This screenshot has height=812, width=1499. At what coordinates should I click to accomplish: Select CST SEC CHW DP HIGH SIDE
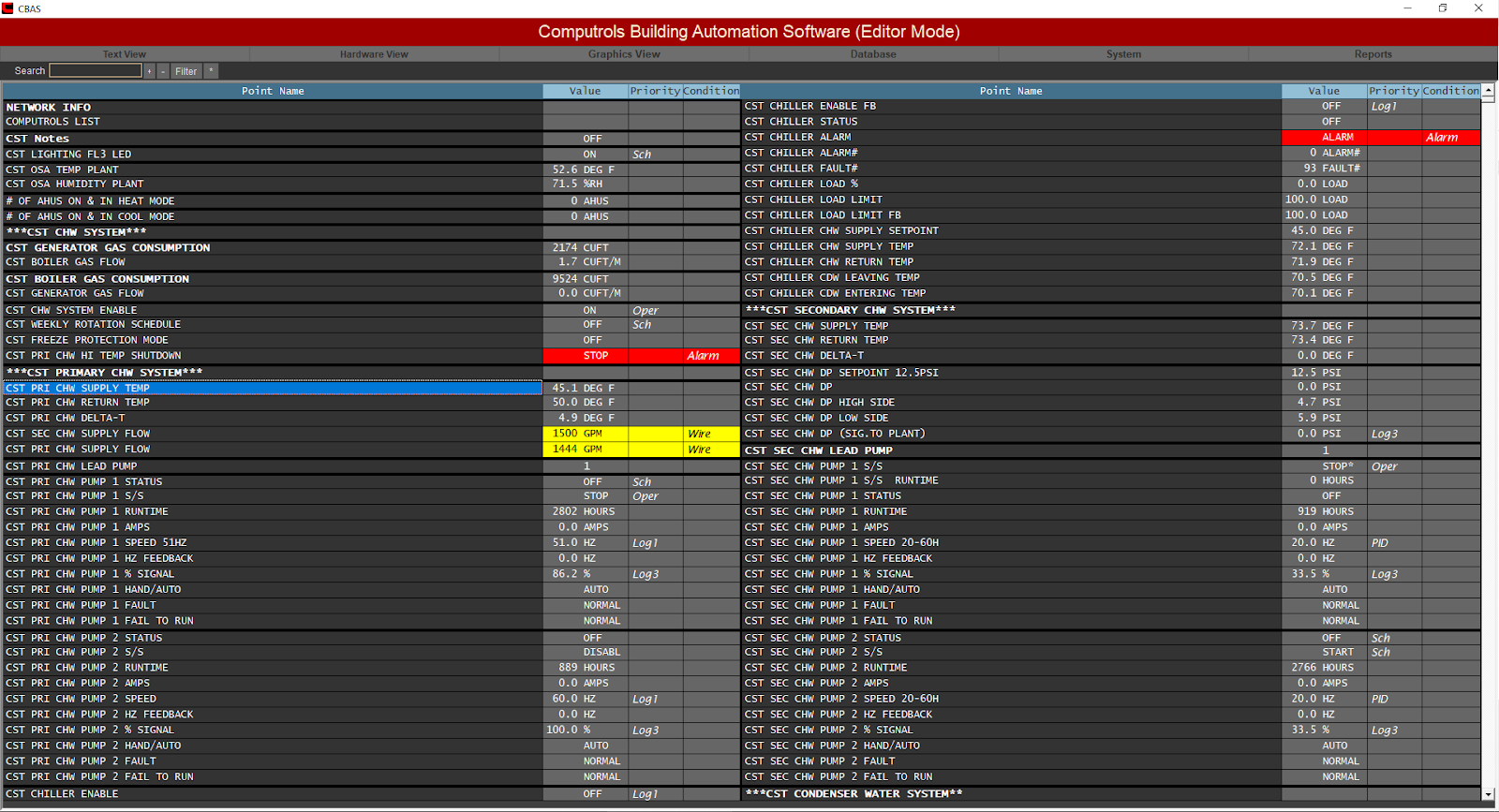pos(1011,403)
